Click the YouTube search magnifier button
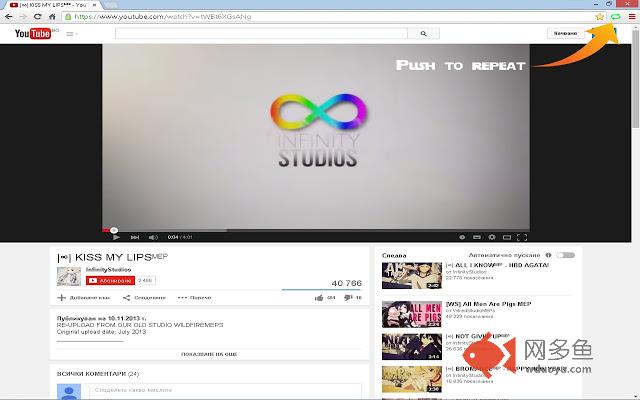 pos(423,33)
